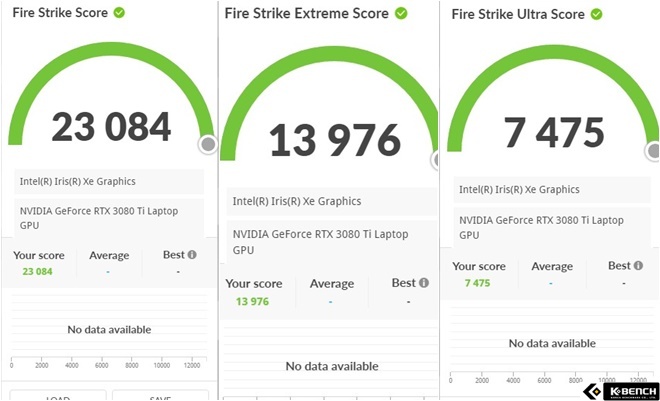
Task: Click the green 7 475 under Your score
Action: point(477,283)
